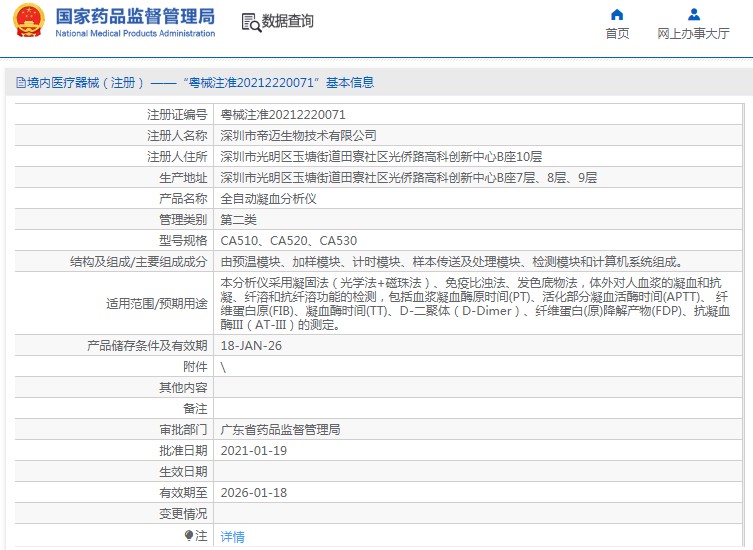Select approval date 2021-01-19
Viewport: 753px width, 550px height.
tap(254, 451)
